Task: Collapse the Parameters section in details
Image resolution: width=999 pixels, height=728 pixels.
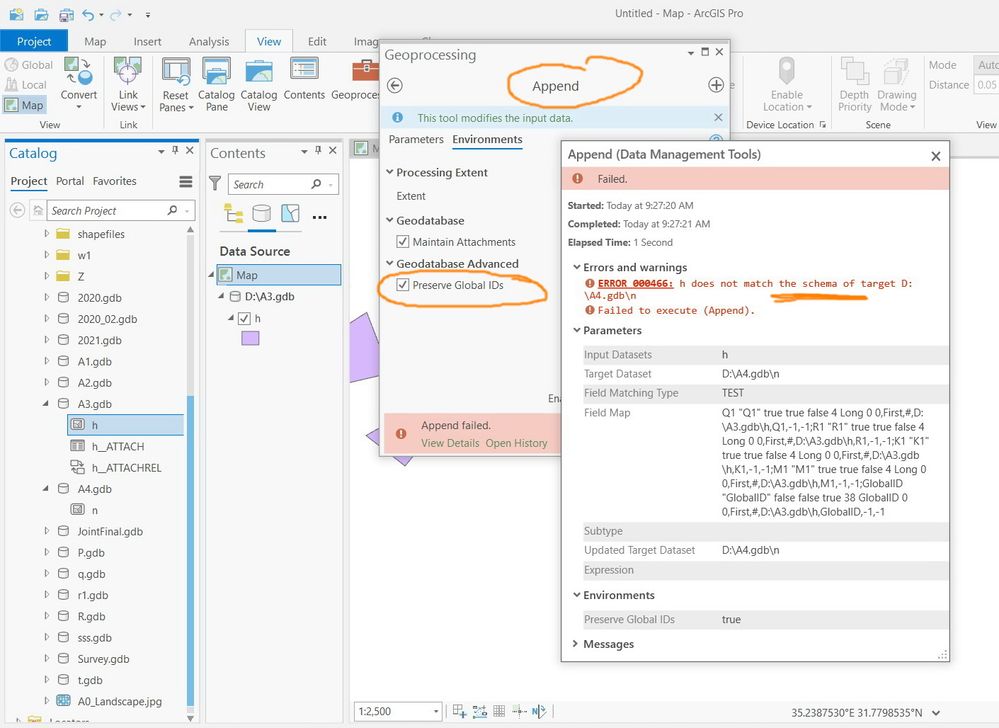Action: click(577, 330)
